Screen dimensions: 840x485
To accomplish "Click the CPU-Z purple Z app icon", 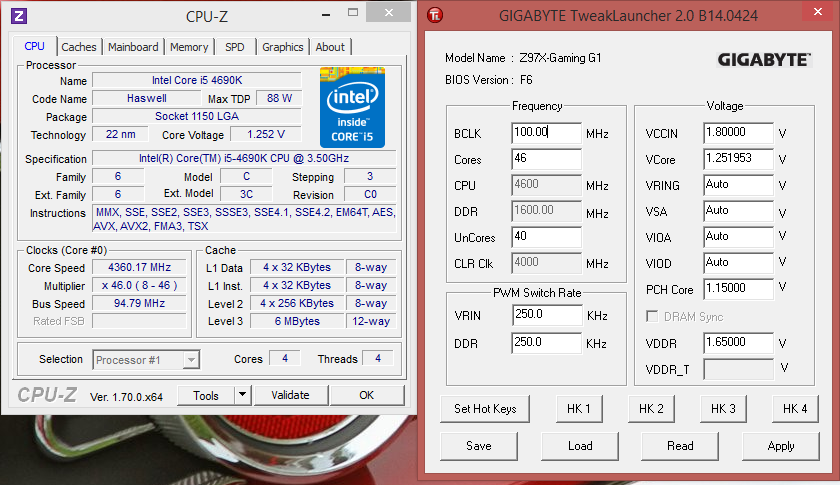I will (19, 16).
